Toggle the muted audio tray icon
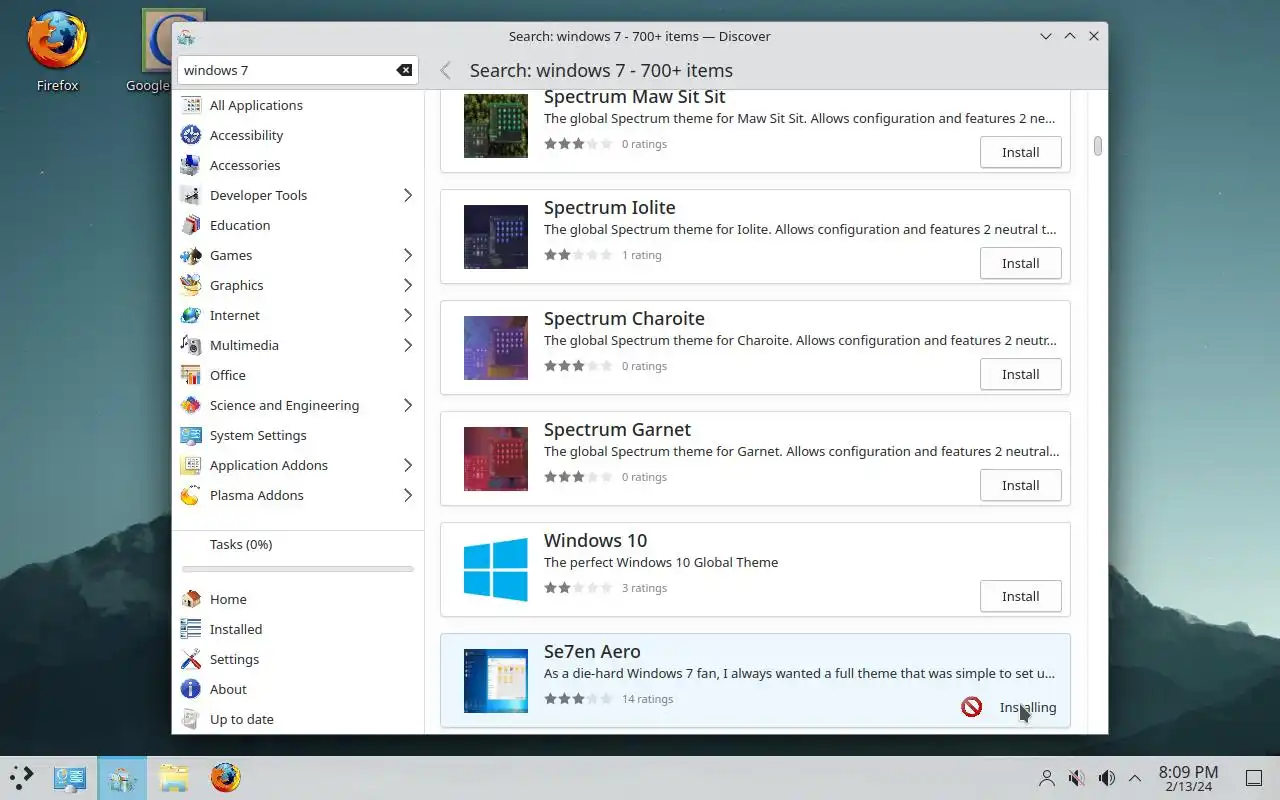This screenshot has height=800, width=1280. coord(1076,778)
